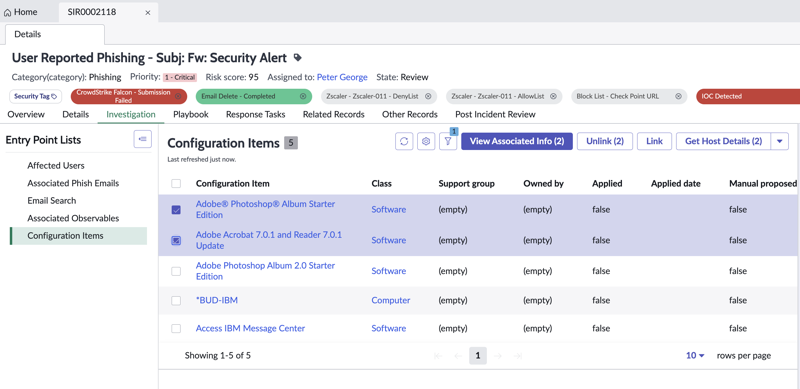The image size is (800, 389).
Task: Switch to the Details sub-tab next to Overview
Action: pyautogui.click(x=76, y=114)
